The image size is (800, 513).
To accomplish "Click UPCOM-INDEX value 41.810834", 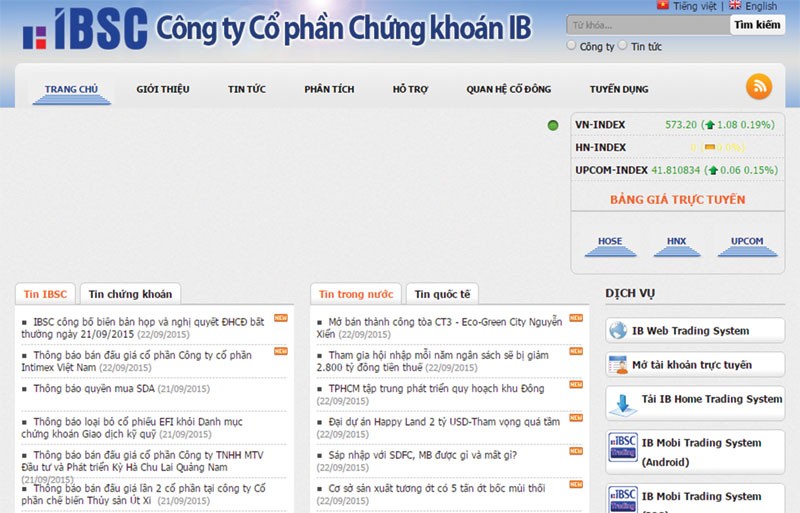I will 676,170.
